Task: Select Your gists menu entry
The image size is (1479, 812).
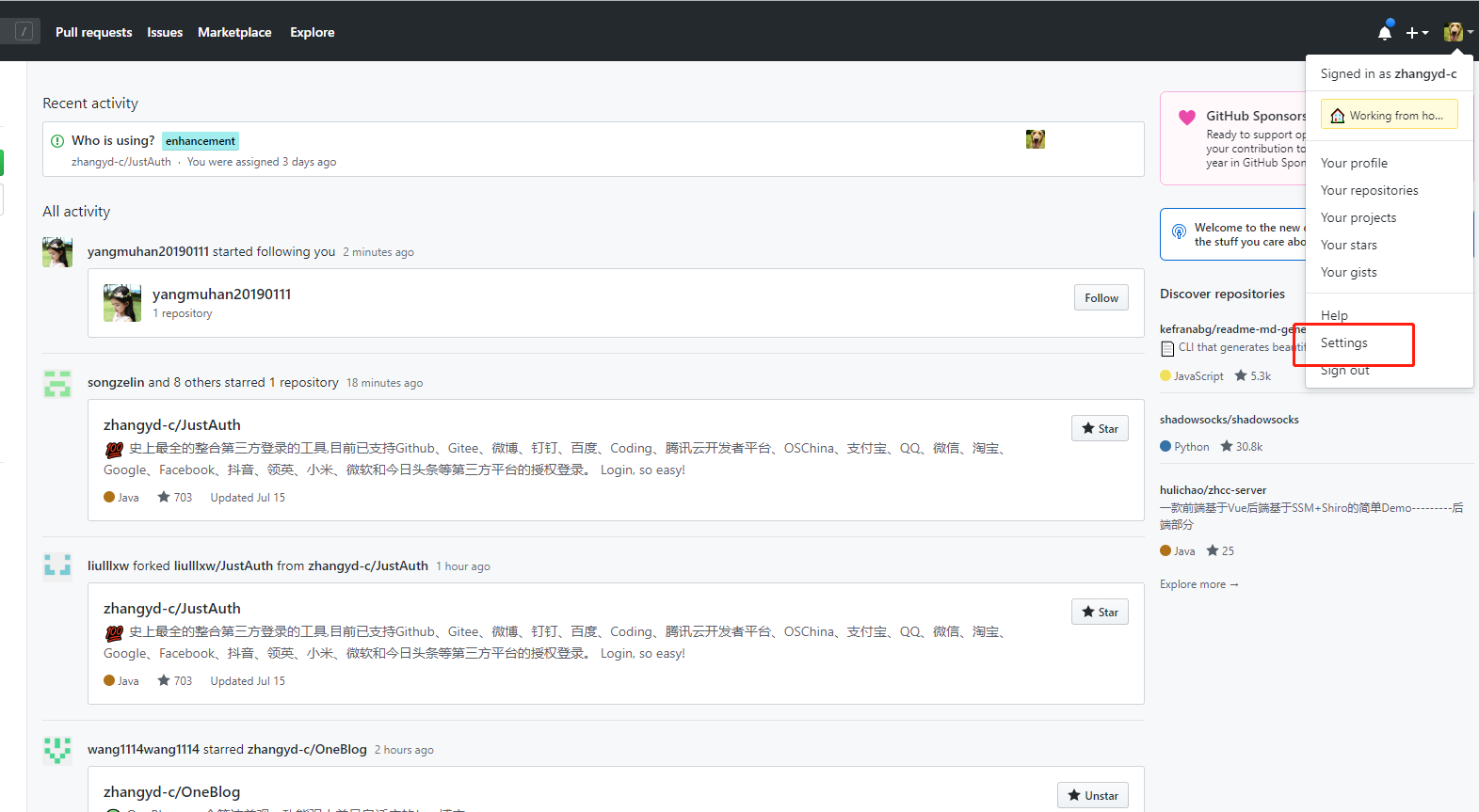Action: pos(1348,272)
